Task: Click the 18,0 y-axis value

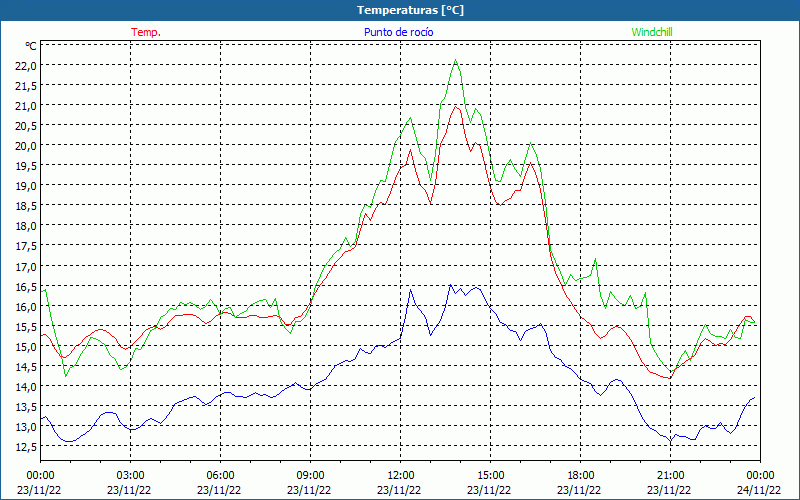Action: pos(26,226)
